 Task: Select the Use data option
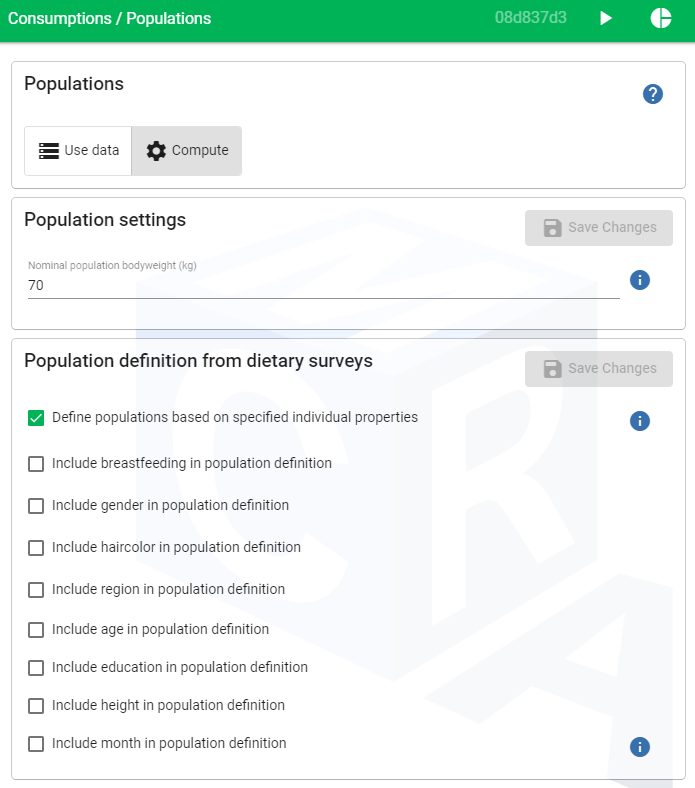78,151
